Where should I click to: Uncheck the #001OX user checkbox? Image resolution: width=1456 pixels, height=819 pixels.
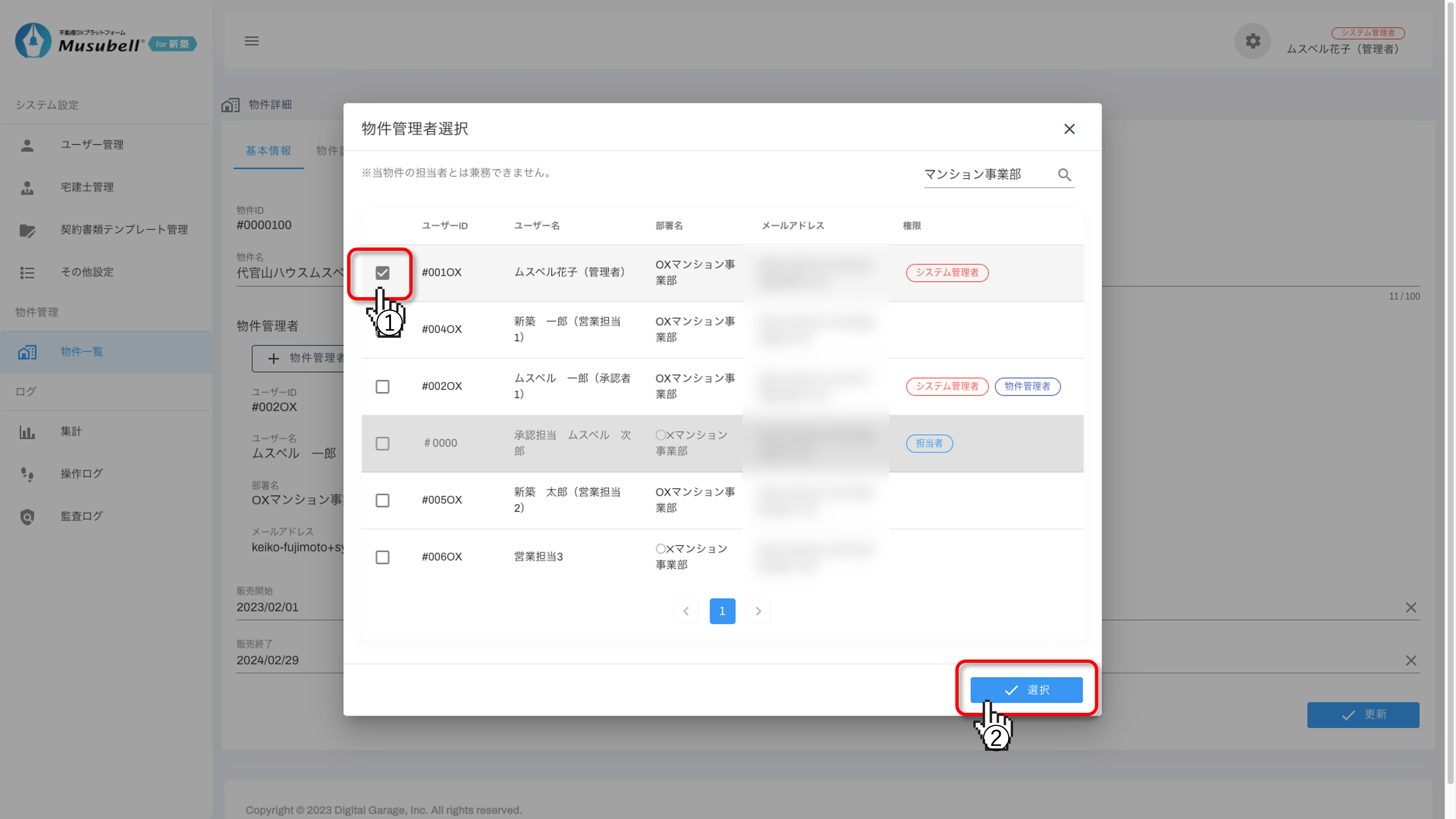pyautogui.click(x=382, y=273)
